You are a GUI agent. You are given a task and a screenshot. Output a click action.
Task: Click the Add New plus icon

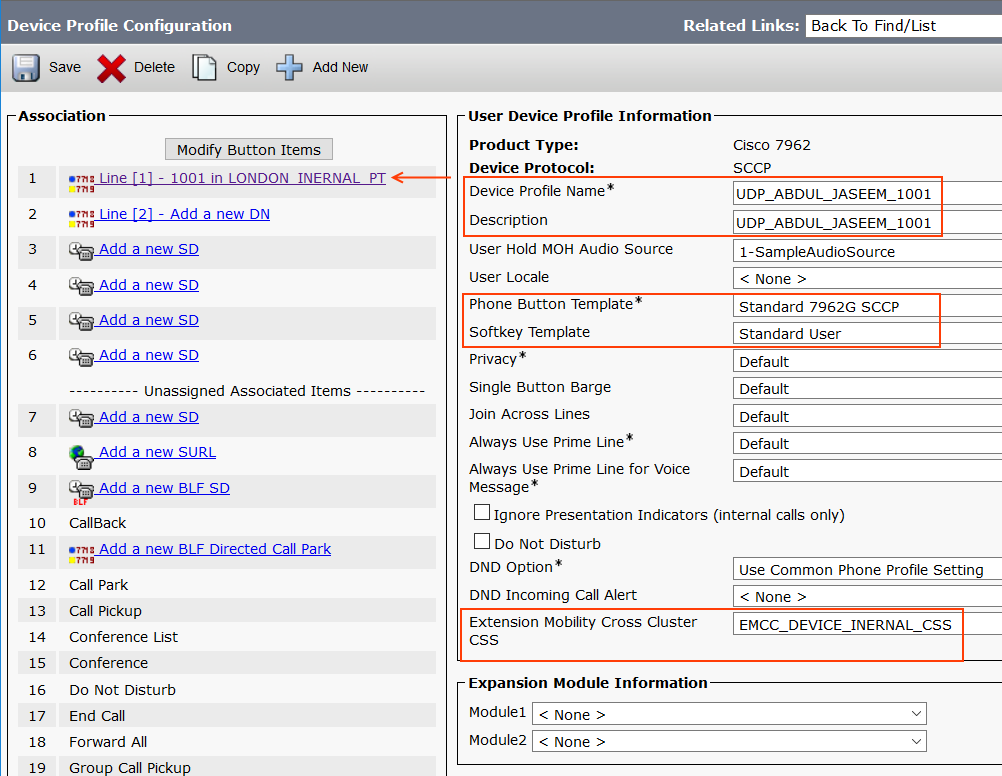[290, 67]
